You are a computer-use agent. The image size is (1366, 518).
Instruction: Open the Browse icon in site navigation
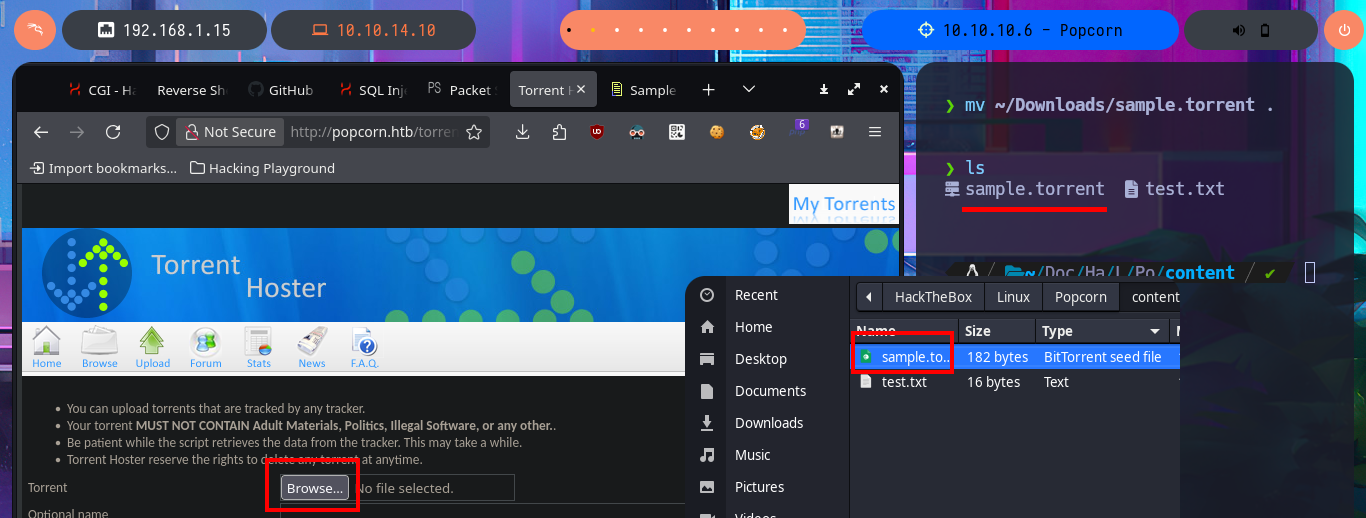(100, 348)
